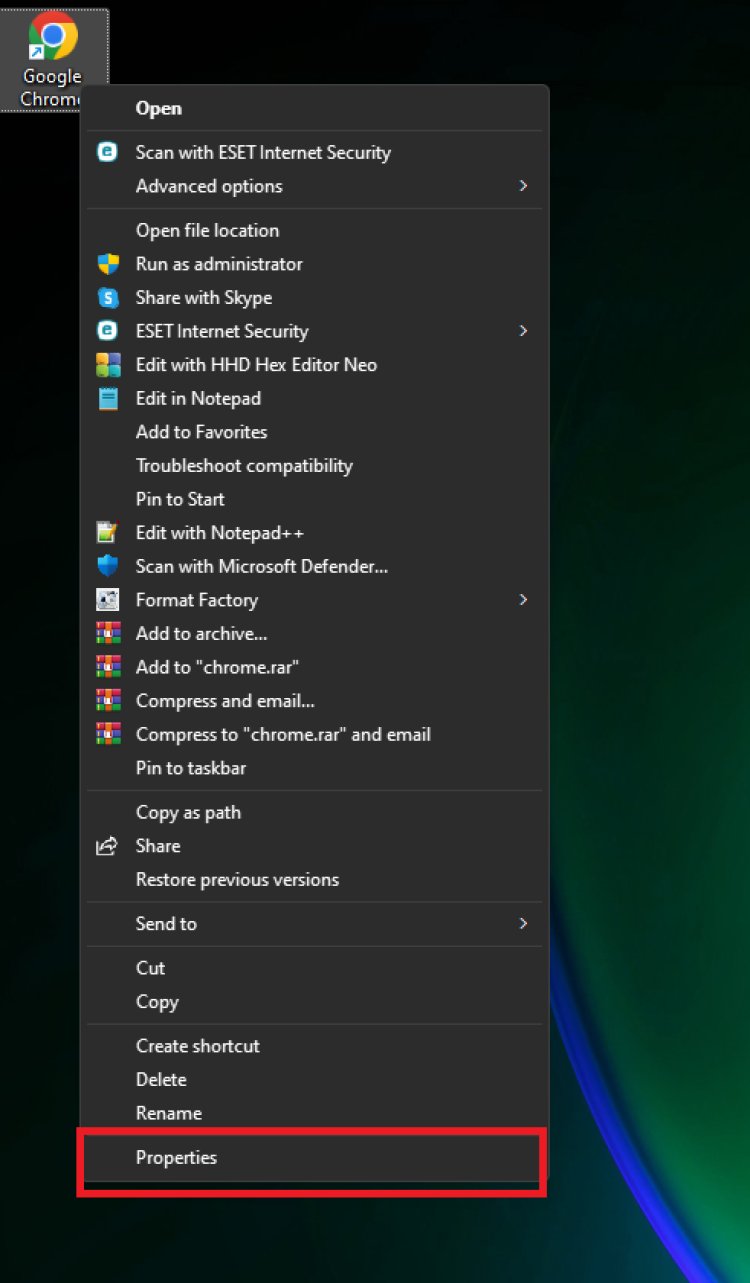The width and height of the screenshot is (750, 1283).
Task: Expand the Advanced options submenu arrow
Action: point(522,186)
